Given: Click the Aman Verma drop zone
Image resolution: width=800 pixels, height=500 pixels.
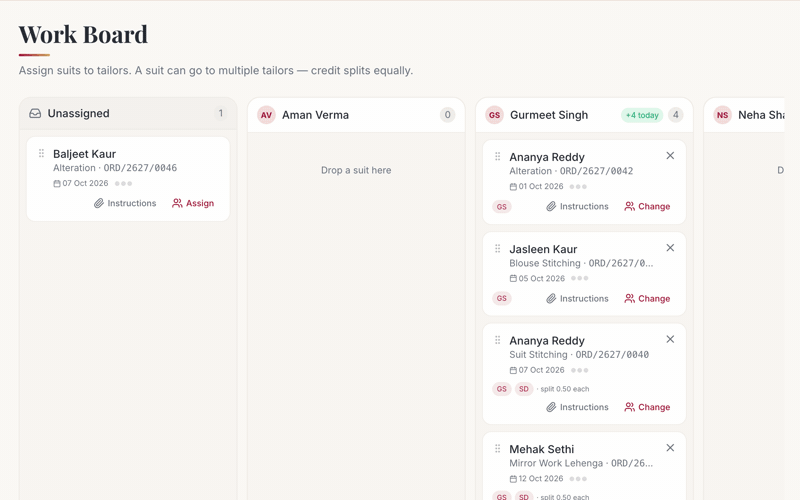Looking at the screenshot, I should [356, 170].
